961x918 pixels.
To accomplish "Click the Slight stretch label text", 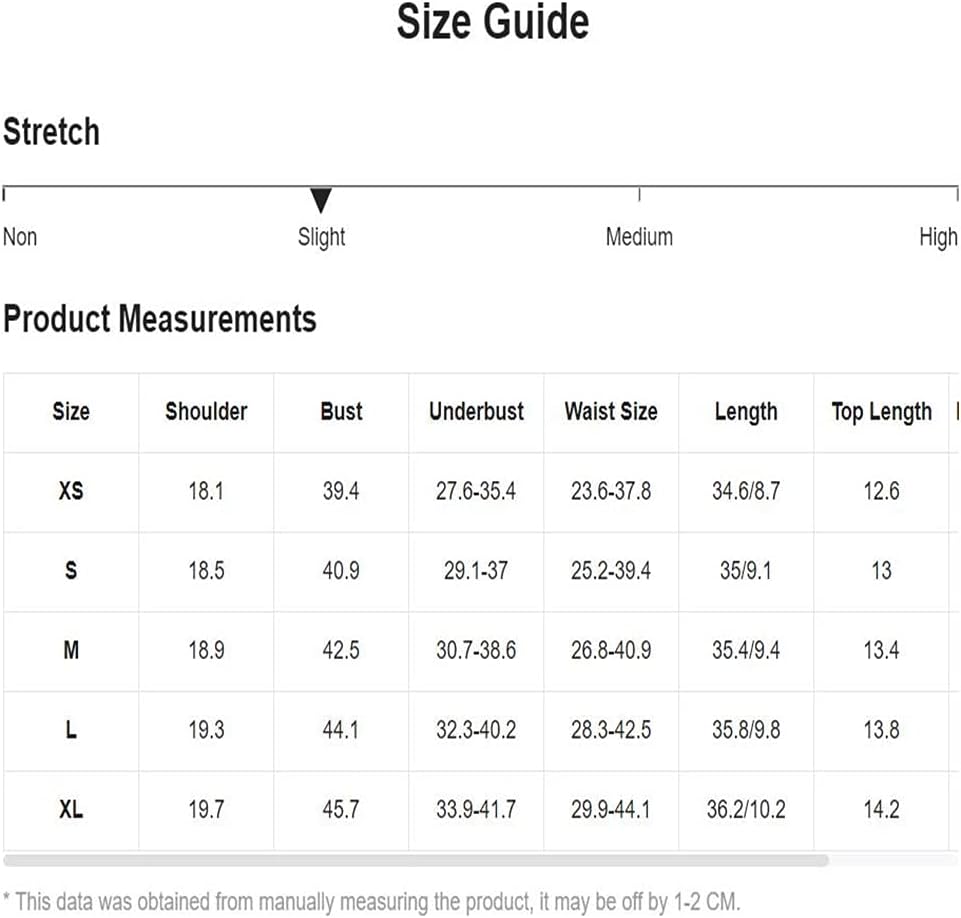I will [321, 238].
